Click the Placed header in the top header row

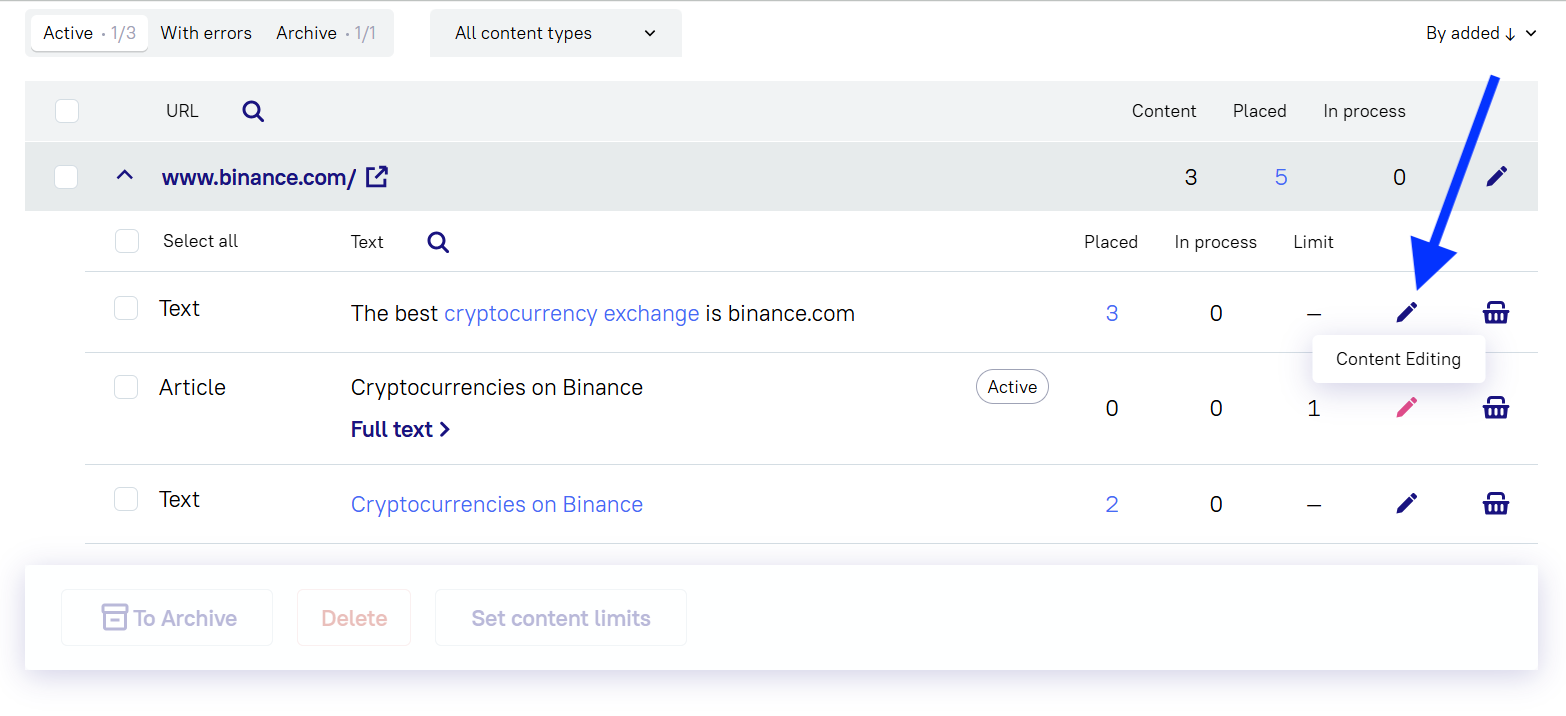click(x=1260, y=111)
